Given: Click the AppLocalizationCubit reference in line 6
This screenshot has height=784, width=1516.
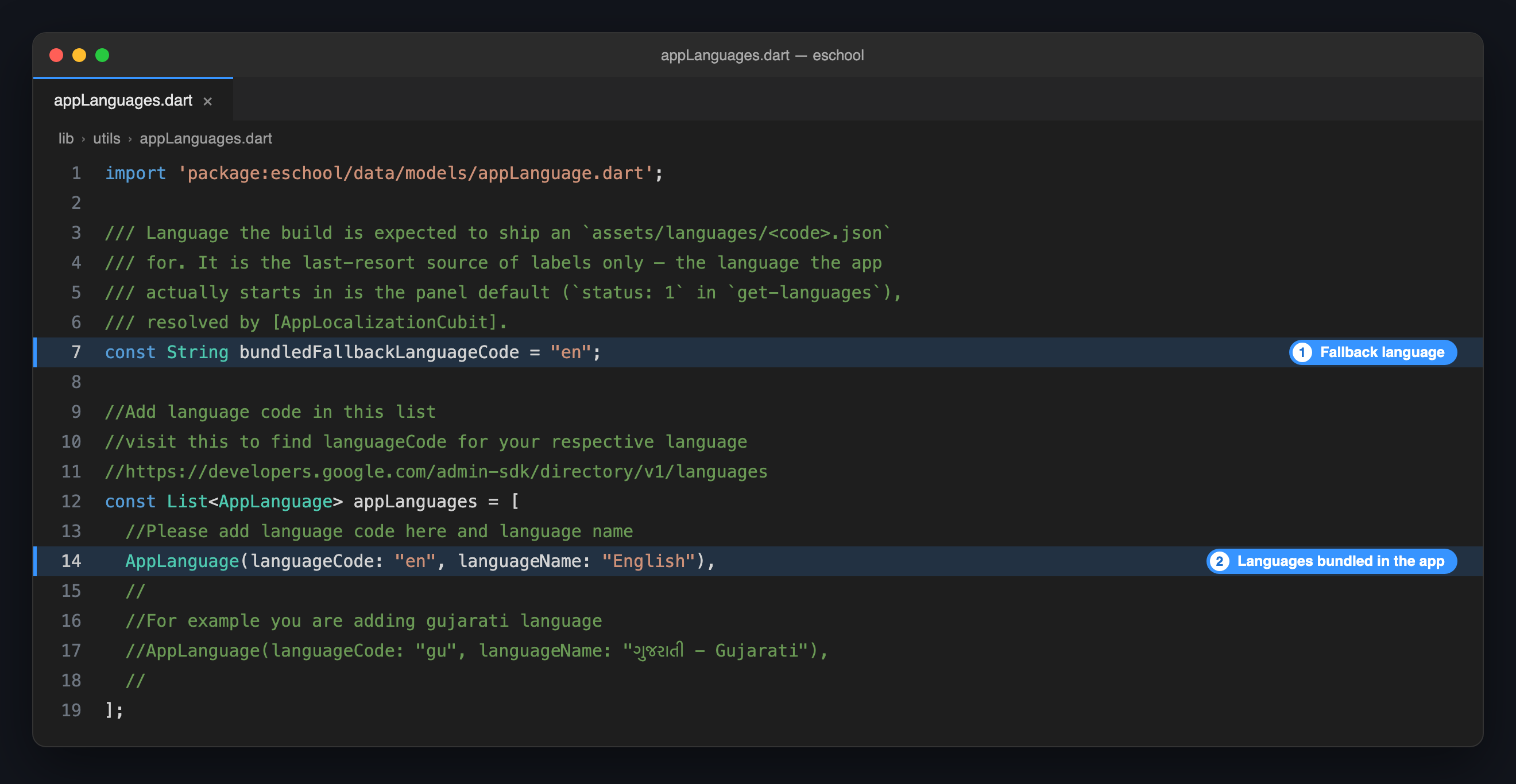Looking at the screenshot, I should tap(384, 323).
